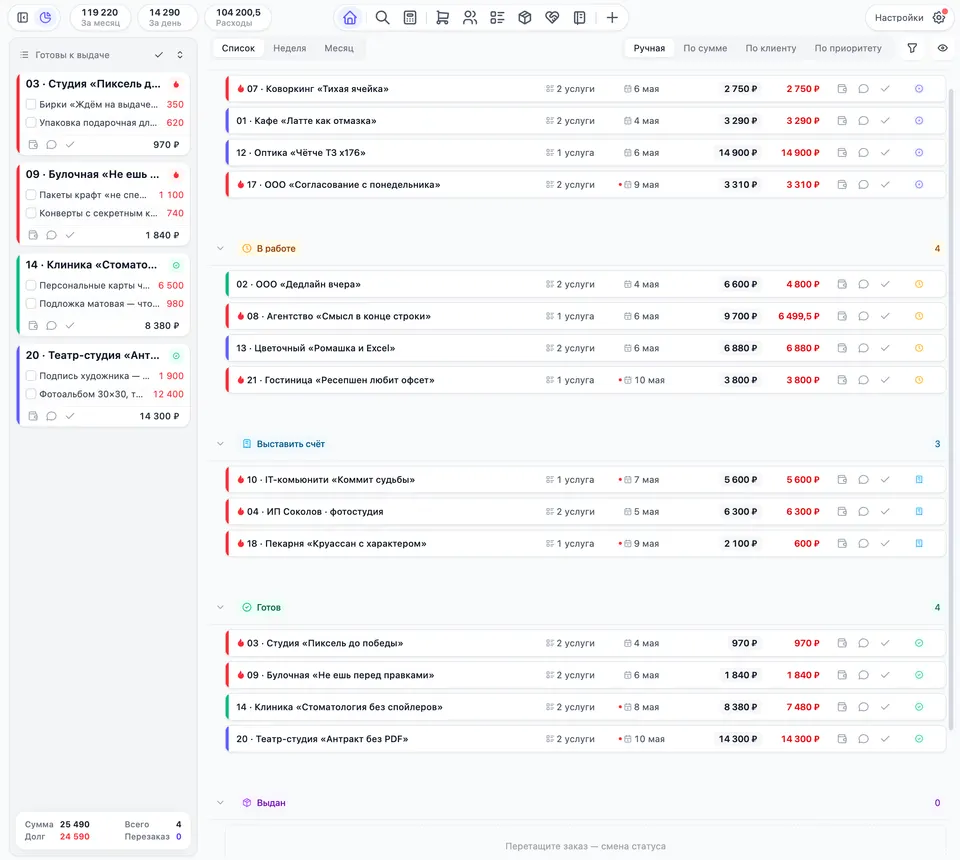The width and height of the screenshot is (960, 860).
Task: Switch to the «Неделя» tab
Action: point(290,48)
